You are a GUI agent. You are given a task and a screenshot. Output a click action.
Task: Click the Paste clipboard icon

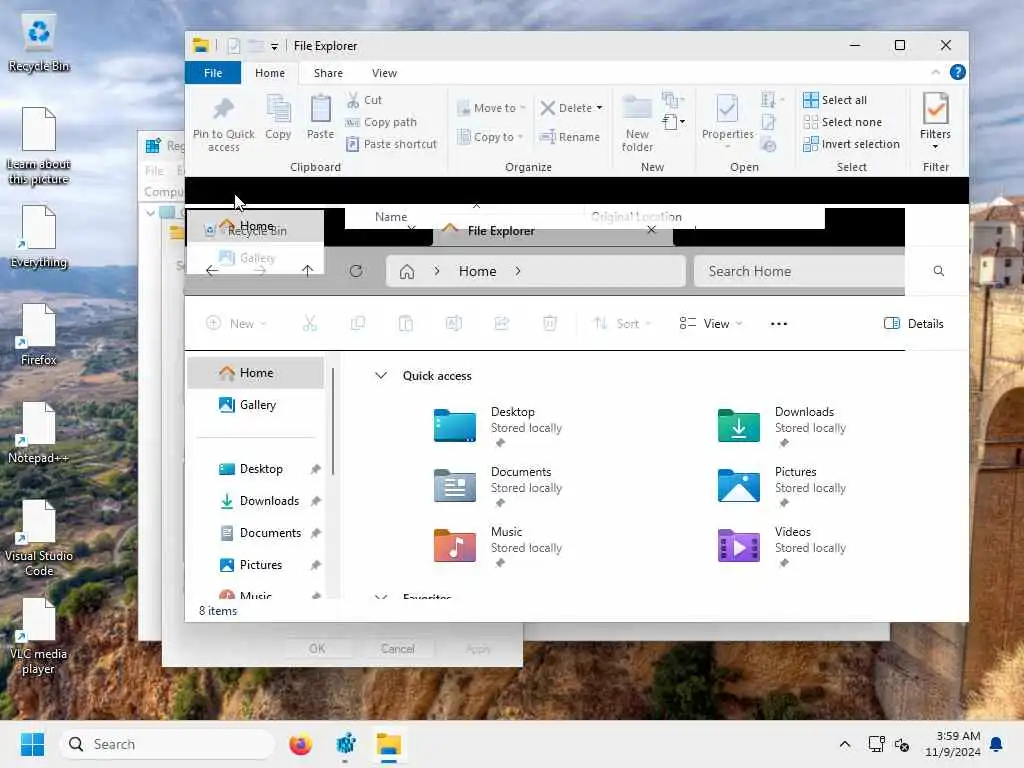(320, 109)
